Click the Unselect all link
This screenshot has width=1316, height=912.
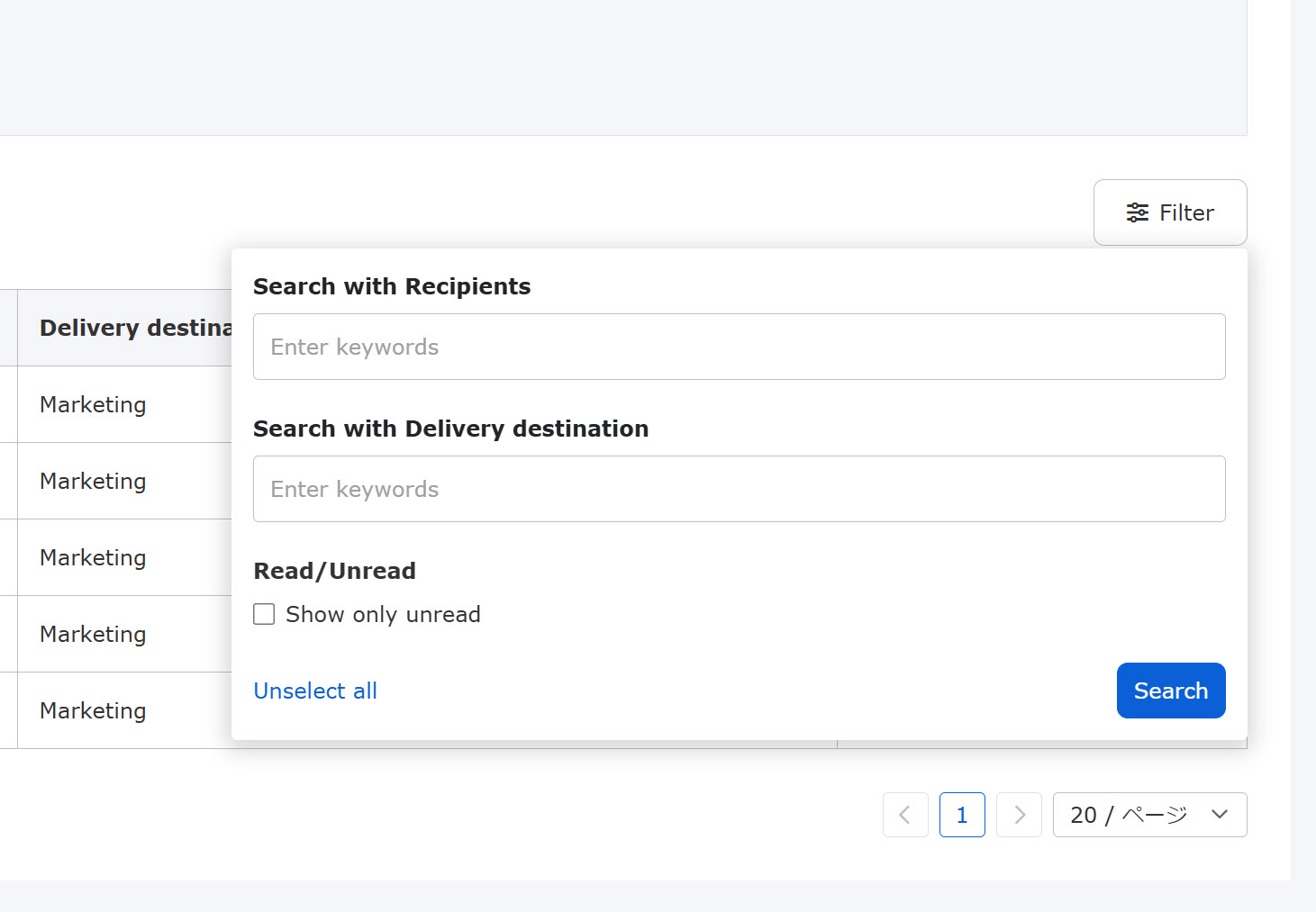click(x=315, y=691)
